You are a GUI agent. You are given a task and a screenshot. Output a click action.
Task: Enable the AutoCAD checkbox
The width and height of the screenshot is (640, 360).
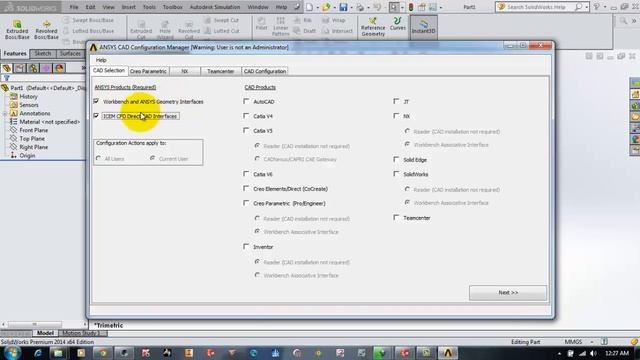(x=246, y=101)
